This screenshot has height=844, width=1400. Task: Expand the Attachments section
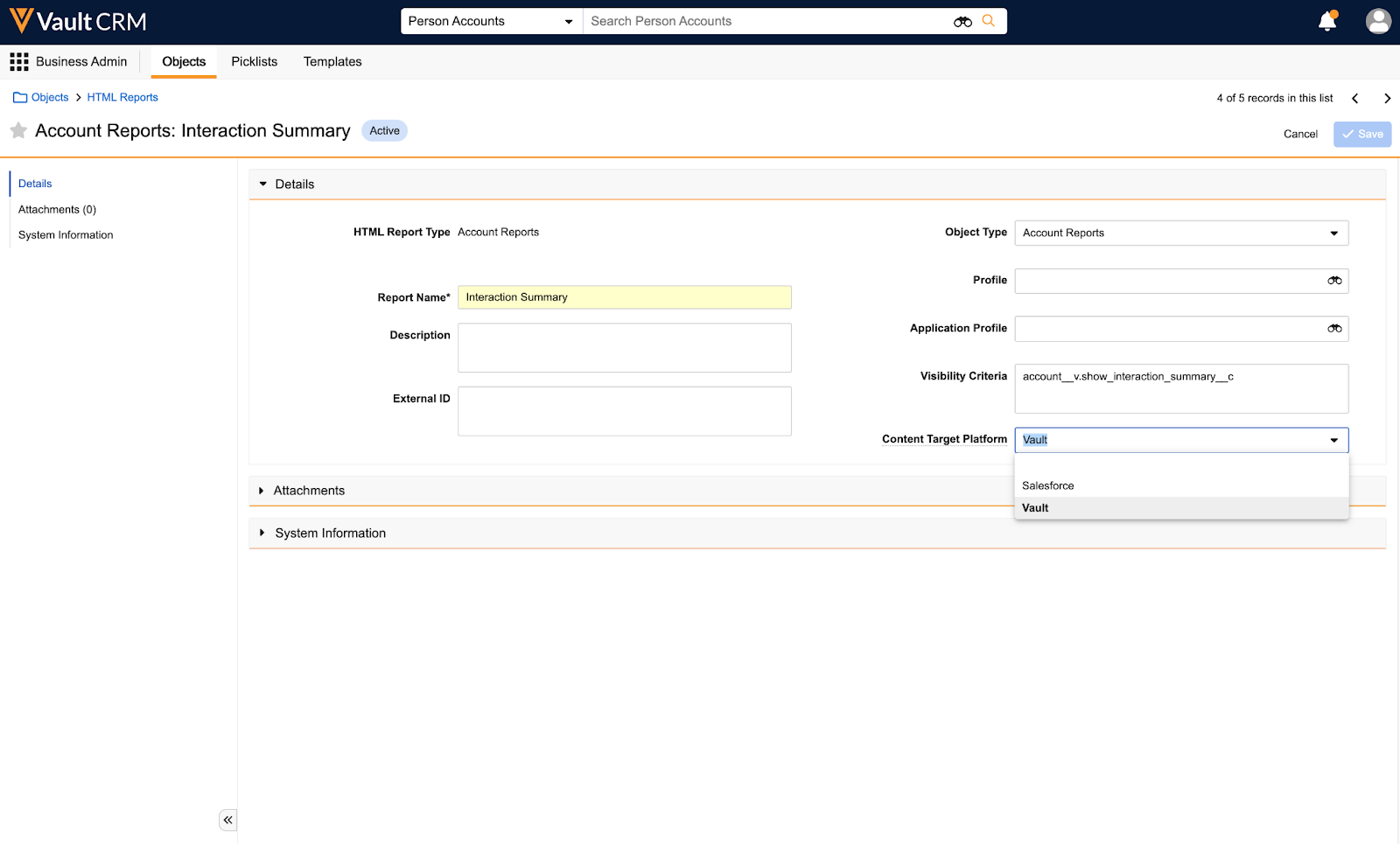pos(262,491)
